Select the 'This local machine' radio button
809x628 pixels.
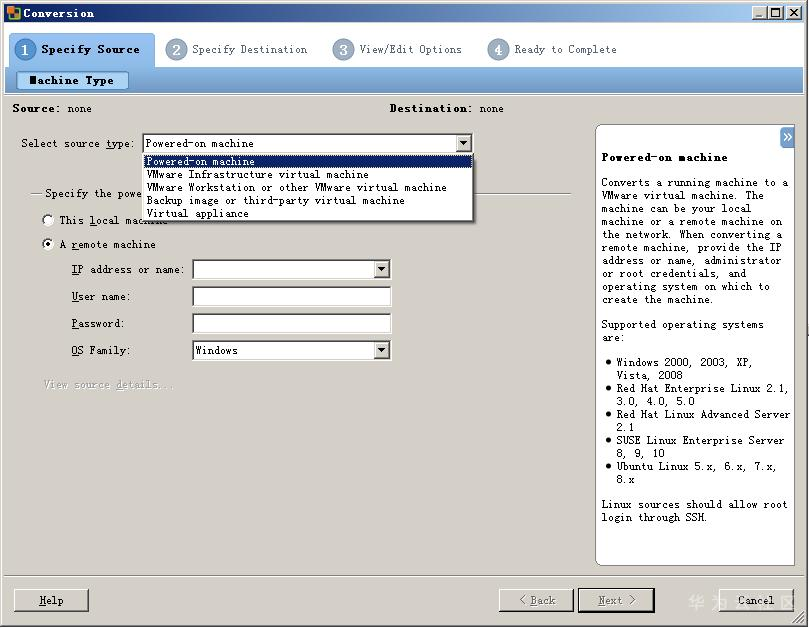pyautogui.click(x=47, y=220)
